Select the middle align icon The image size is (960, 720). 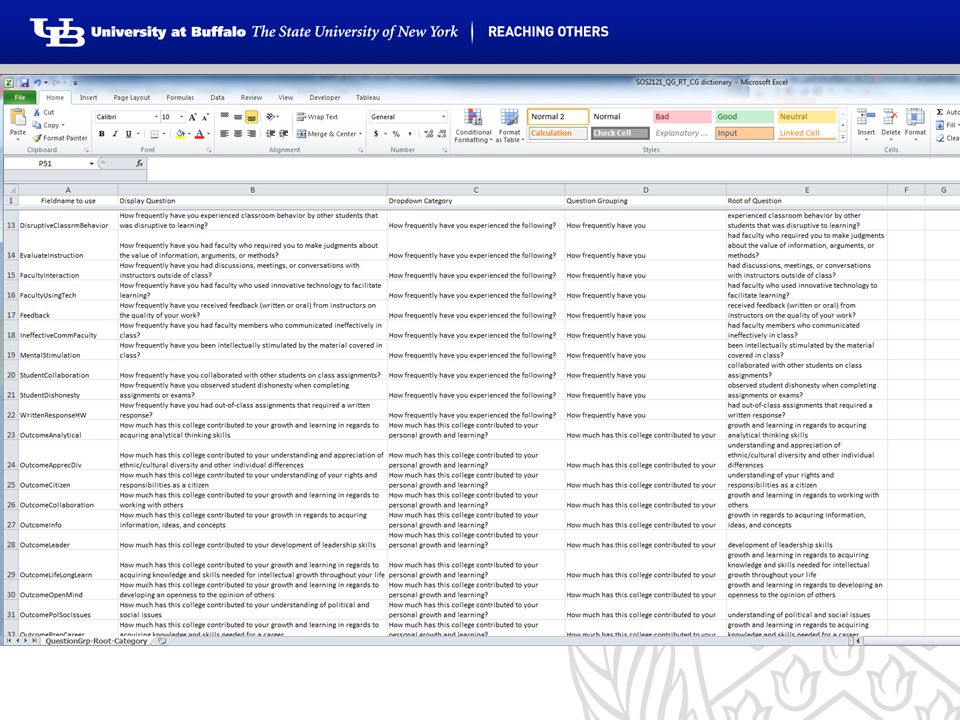tap(238, 116)
